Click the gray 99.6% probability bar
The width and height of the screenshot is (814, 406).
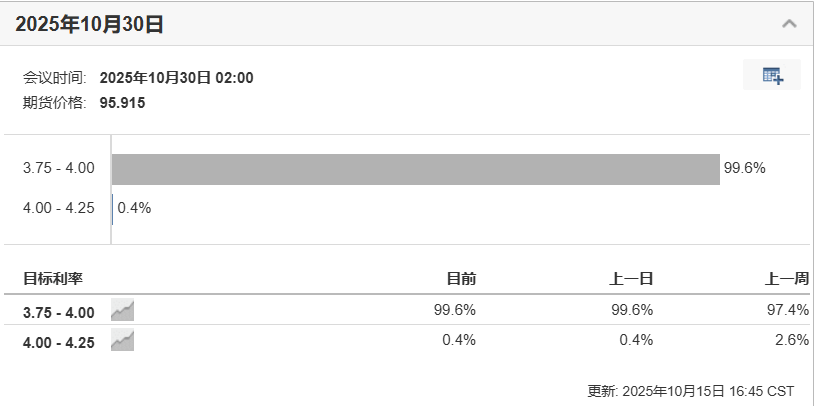point(415,169)
